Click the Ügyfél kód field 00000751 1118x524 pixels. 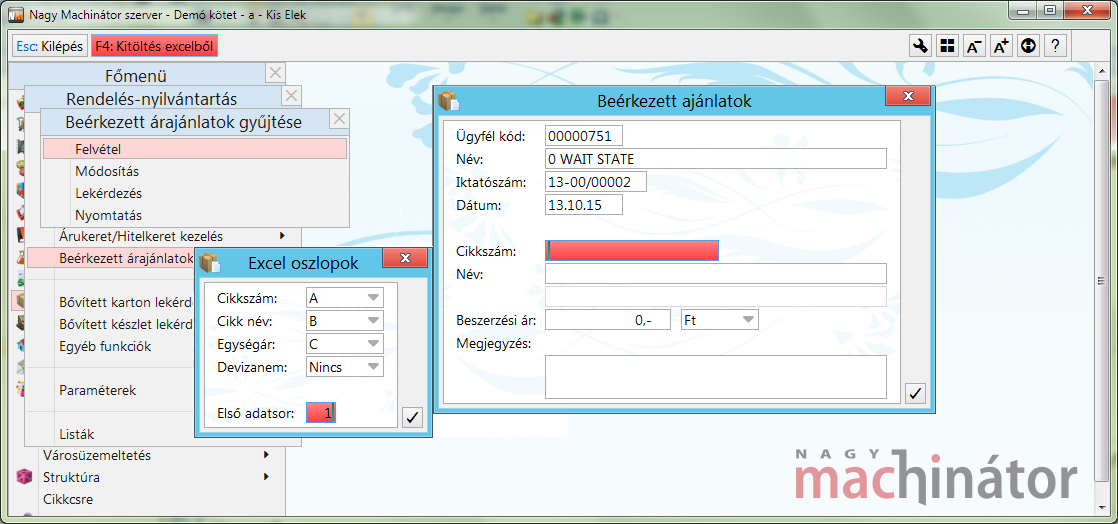point(583,135)
